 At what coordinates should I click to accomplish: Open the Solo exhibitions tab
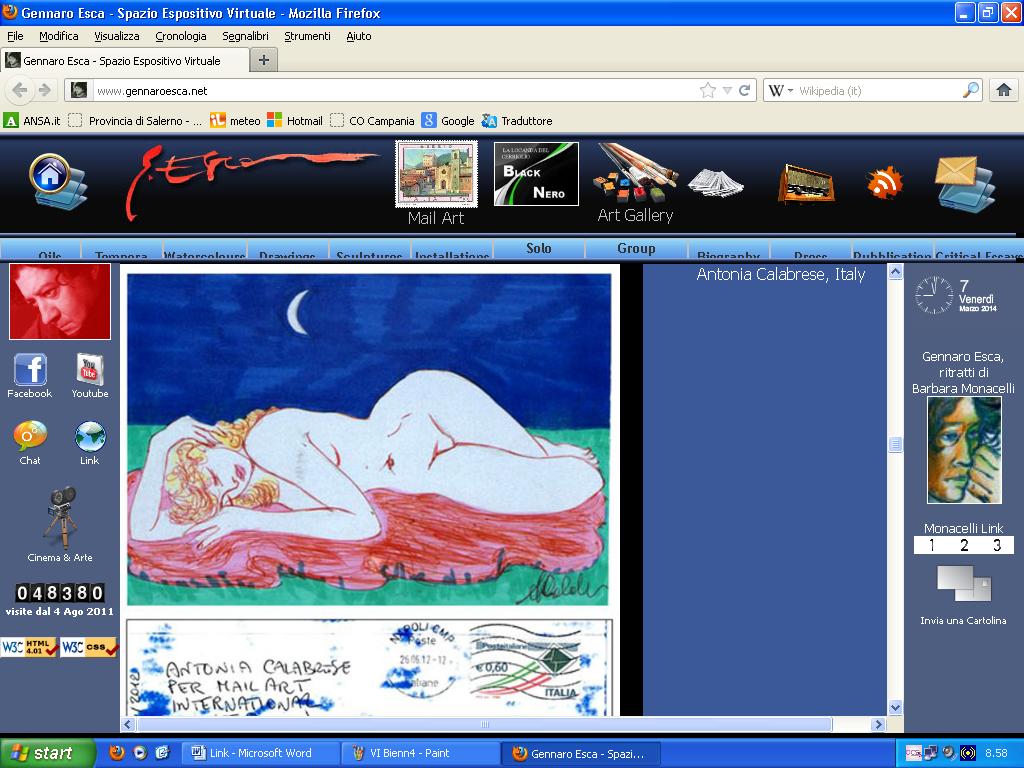tap(538, 248)
